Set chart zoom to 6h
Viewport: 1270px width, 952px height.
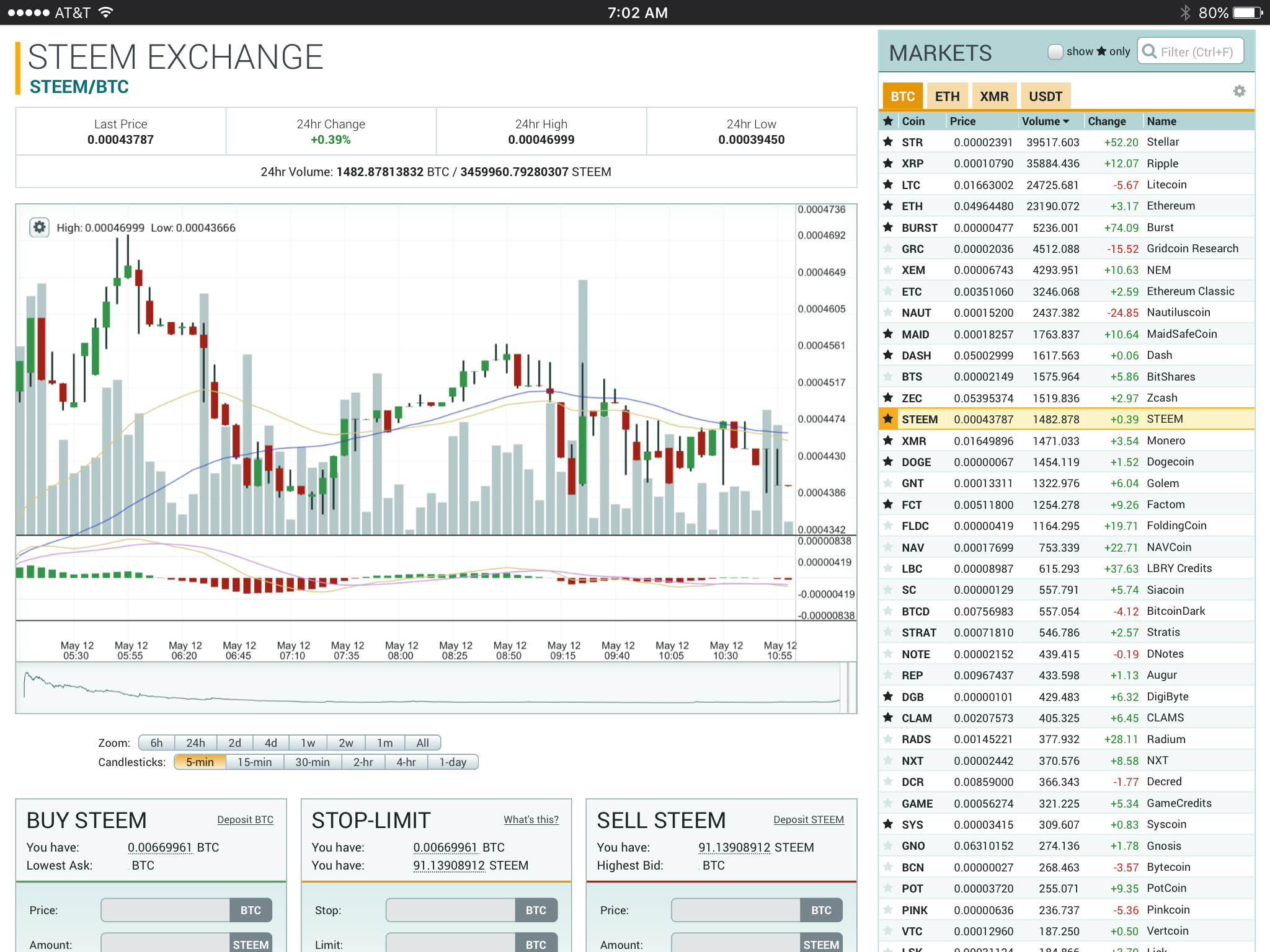tap(156, 743)
